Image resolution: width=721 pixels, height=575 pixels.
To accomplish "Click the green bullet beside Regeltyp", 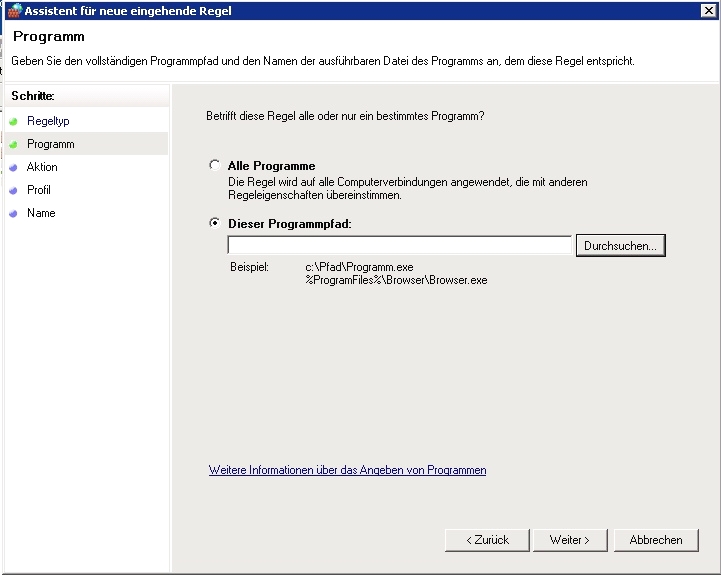I will [x=13, y=121].
